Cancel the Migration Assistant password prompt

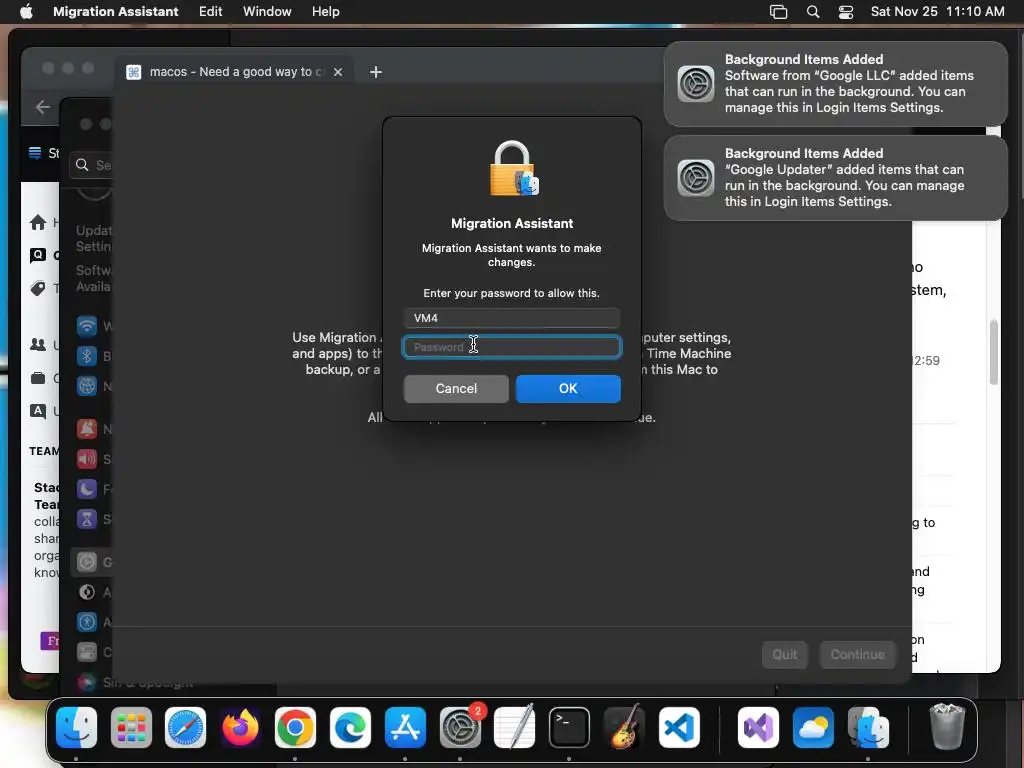pyautogui.click(x=456, y=389)
